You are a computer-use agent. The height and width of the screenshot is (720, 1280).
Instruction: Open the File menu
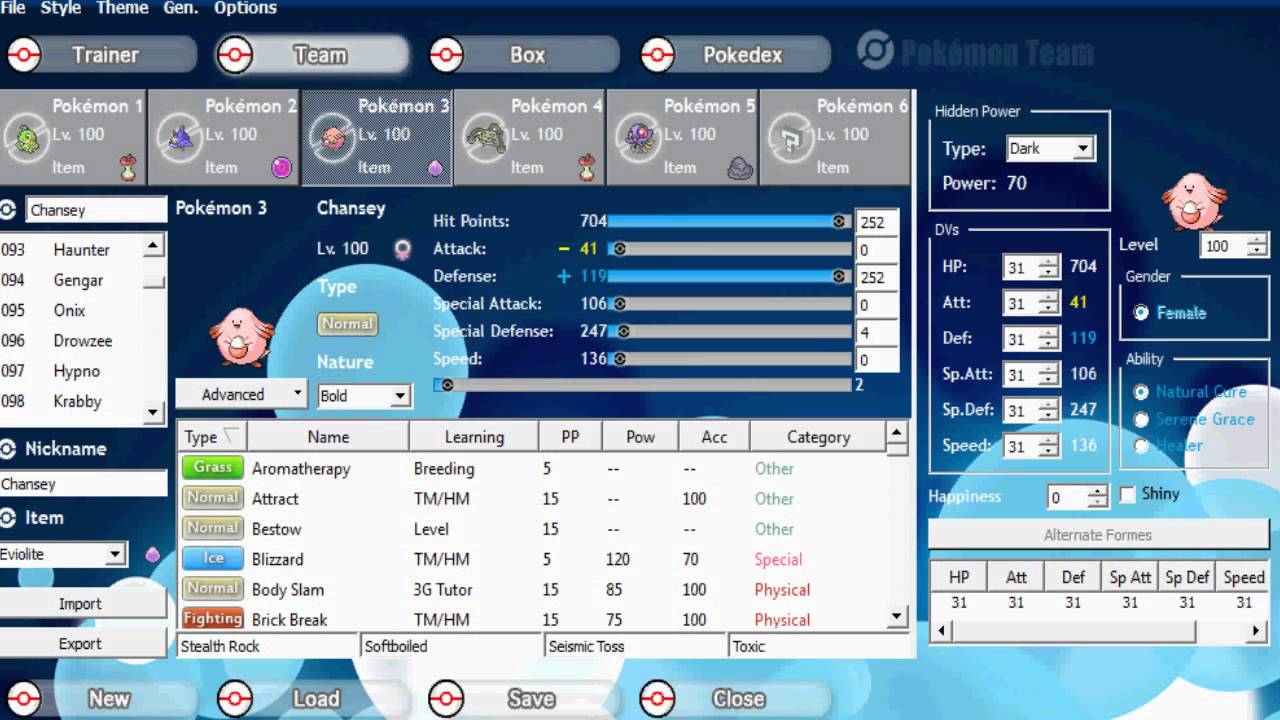tap(14, 8)
